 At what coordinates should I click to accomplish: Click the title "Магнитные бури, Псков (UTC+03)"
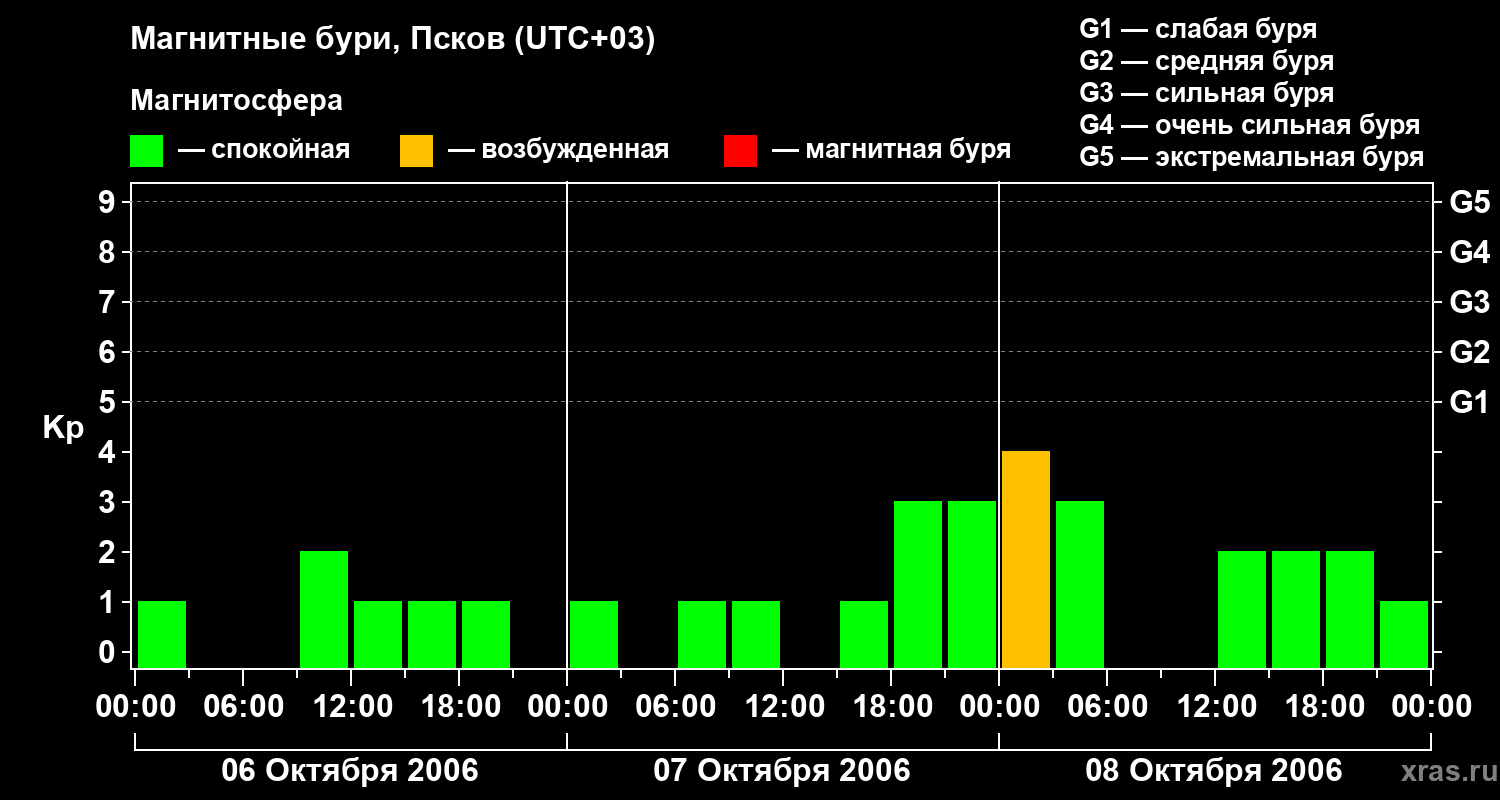pos(393,40)
